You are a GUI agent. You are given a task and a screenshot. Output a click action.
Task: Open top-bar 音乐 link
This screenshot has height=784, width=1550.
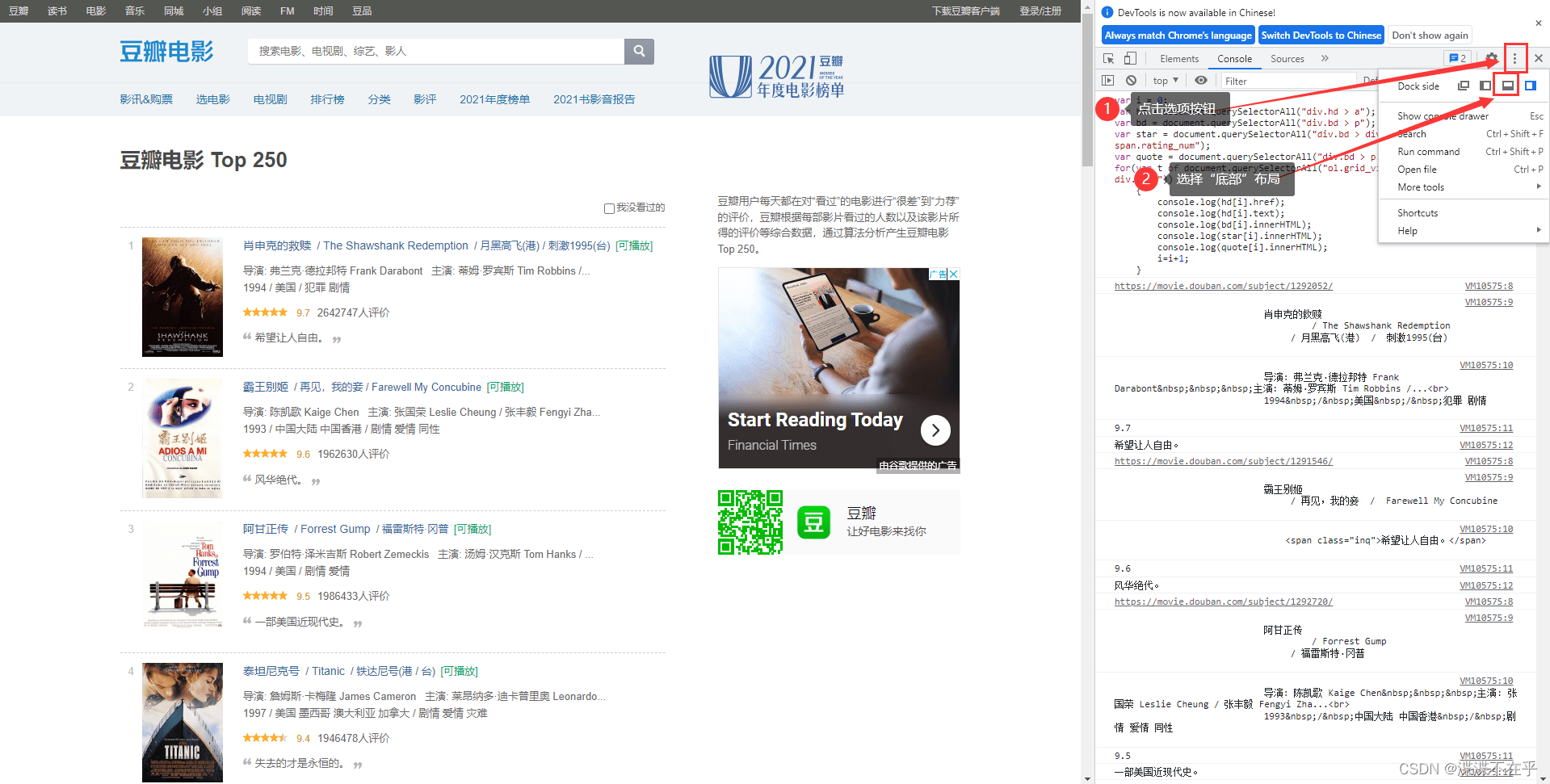coord(135,11)
